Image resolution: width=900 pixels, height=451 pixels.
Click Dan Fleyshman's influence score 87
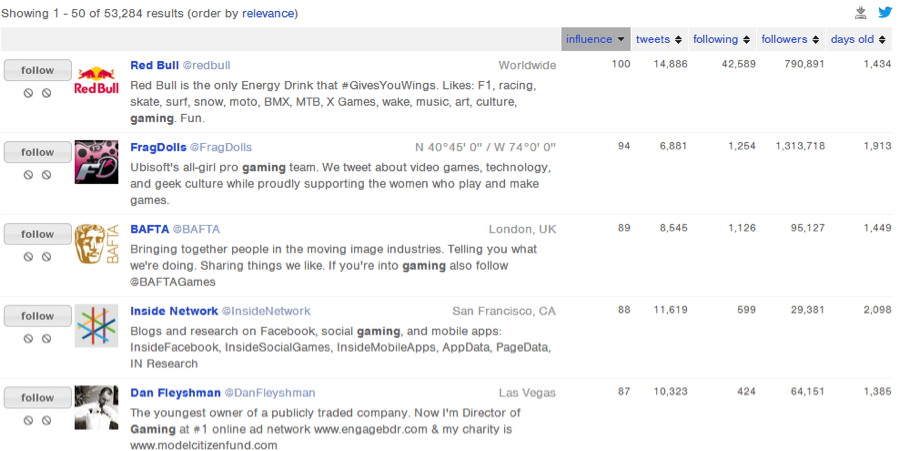pyautogui.click(x=624, y=392)
